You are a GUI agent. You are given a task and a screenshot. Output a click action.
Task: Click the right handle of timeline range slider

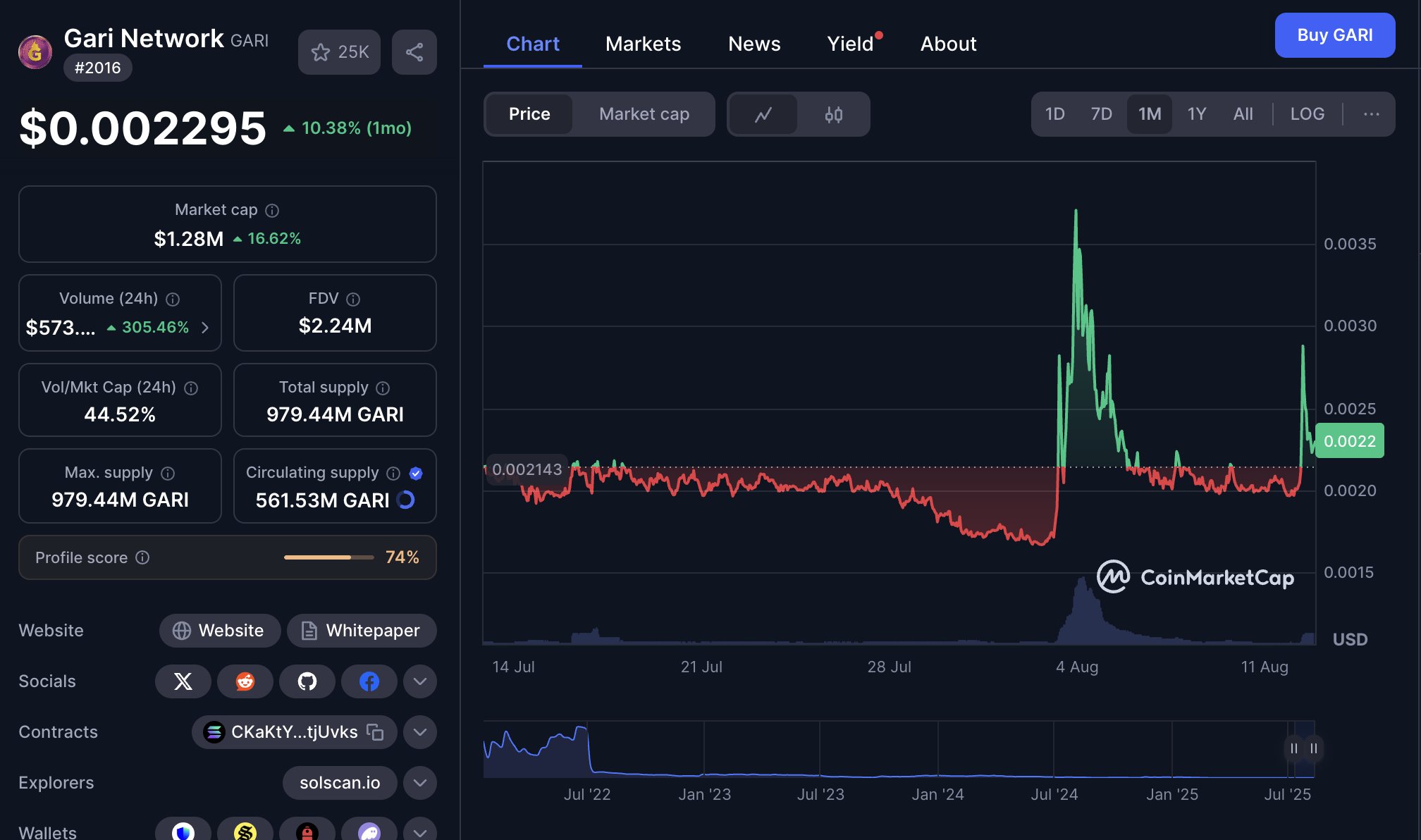[1314, 748]
